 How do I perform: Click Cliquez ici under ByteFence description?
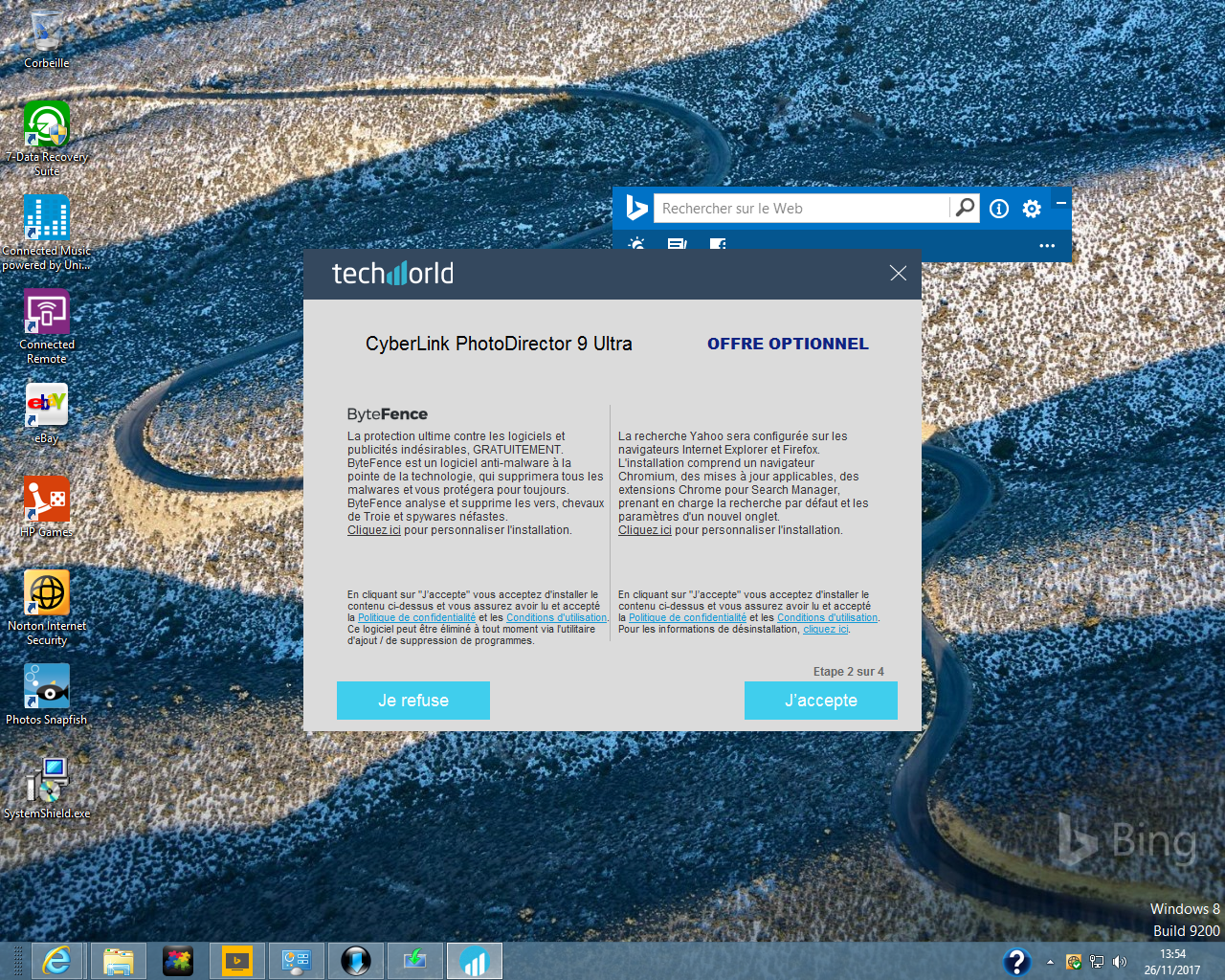tap(374, 530)
